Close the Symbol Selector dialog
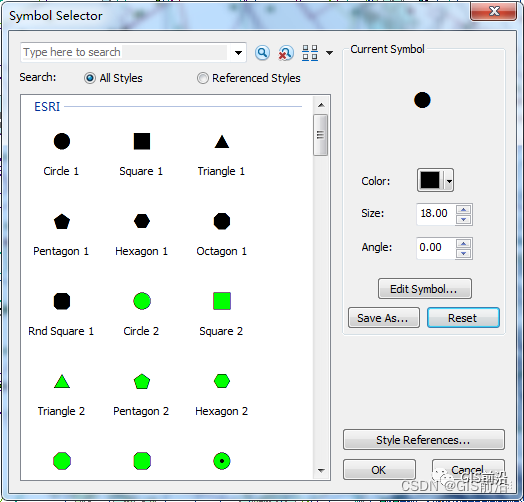Image resolution: width=524 pixels, height=502 pixels. (494, 12)
